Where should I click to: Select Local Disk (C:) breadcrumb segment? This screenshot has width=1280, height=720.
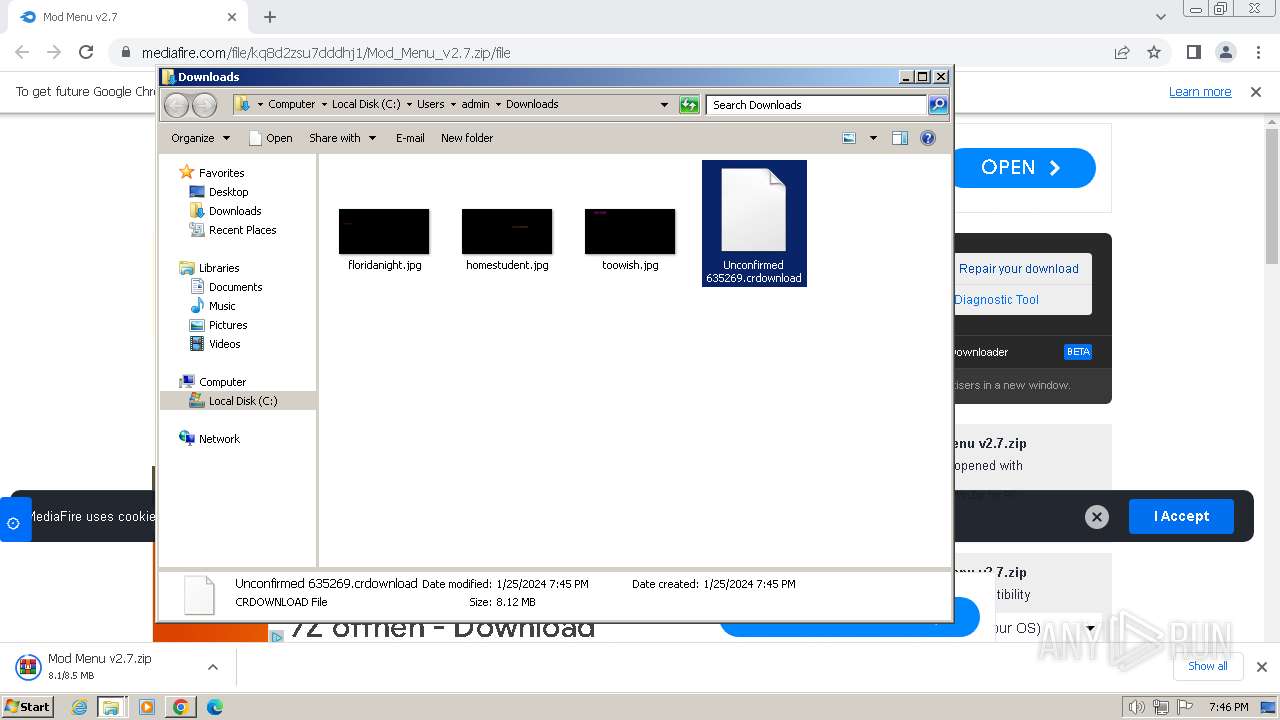tap(366, 104)
